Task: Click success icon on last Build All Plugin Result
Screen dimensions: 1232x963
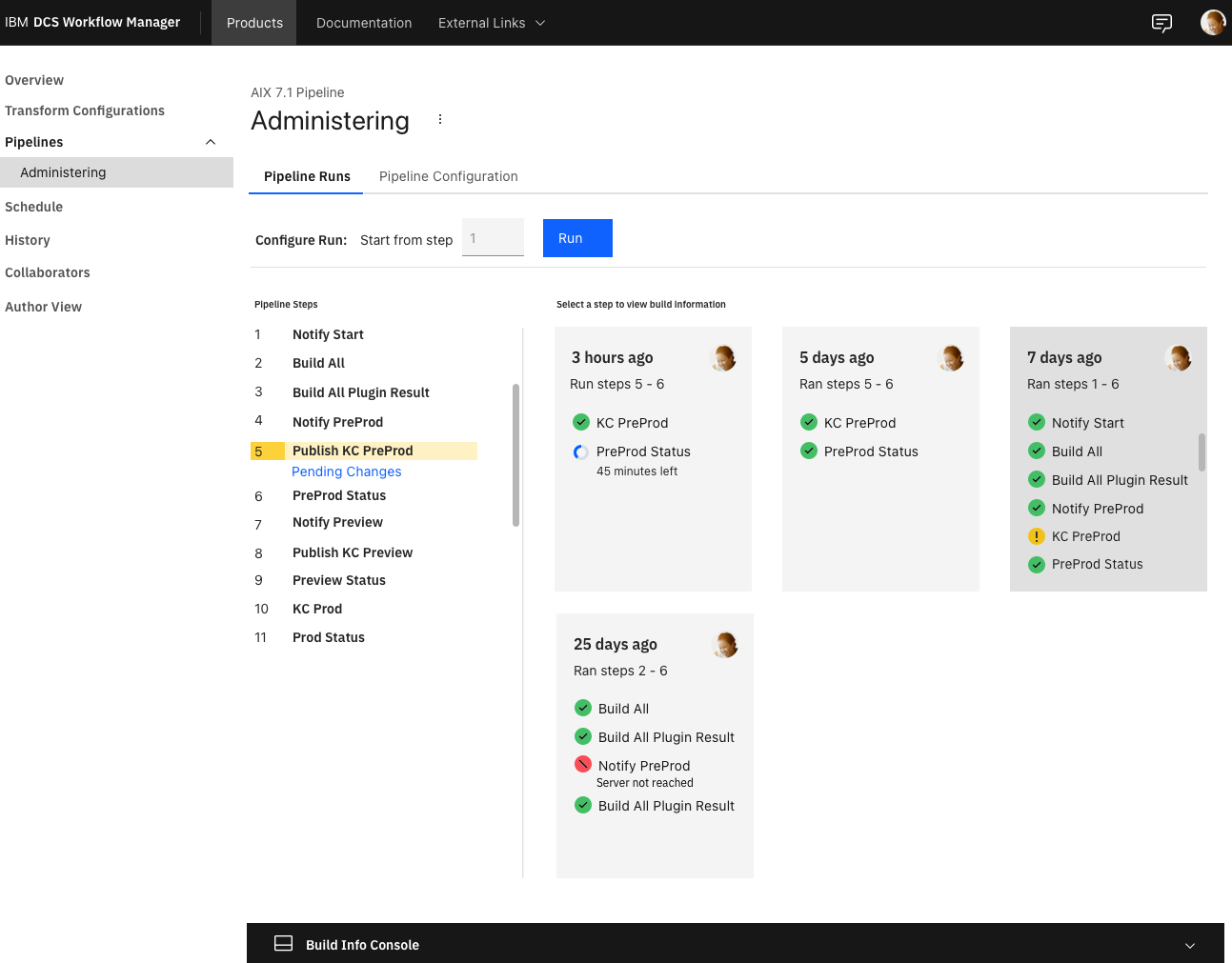Action: (x=583, y=805)
